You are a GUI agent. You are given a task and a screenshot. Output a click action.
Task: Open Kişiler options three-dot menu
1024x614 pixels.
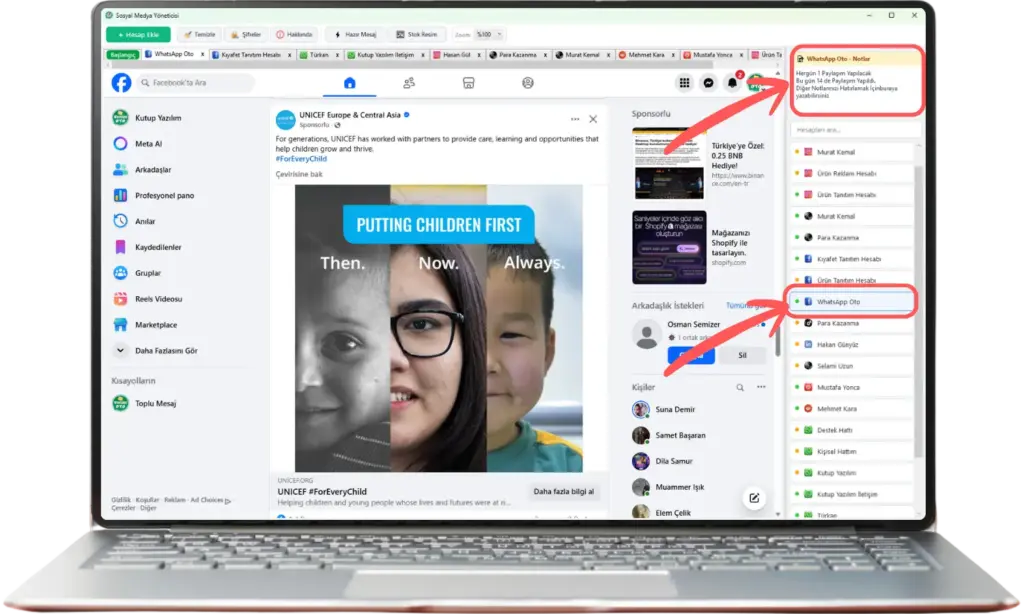click(761, 387)
